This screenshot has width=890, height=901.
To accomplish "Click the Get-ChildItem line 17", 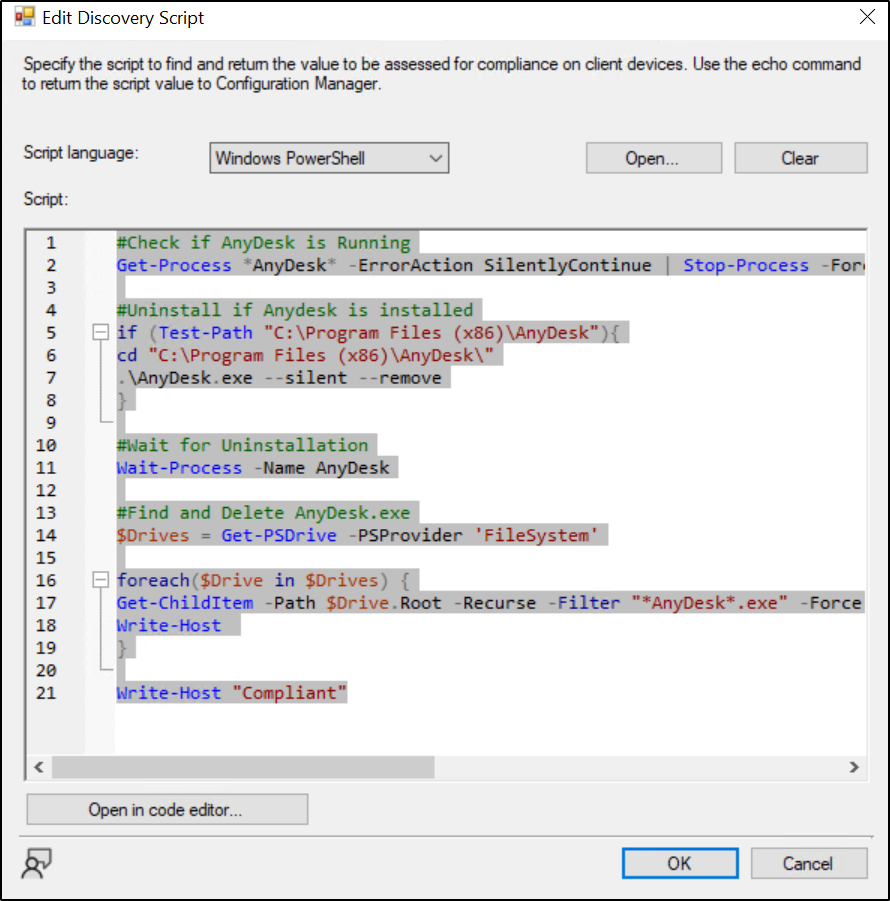I will point(490,602).
